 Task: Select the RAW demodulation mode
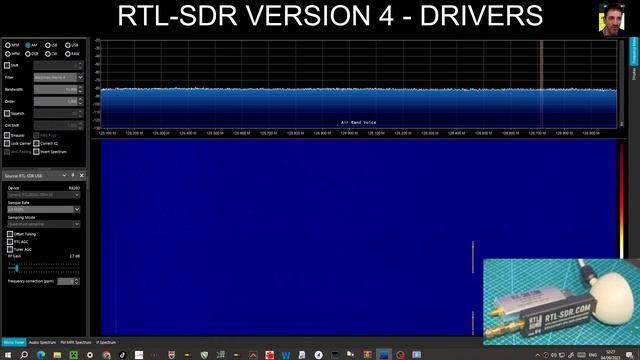click(68, 53)
